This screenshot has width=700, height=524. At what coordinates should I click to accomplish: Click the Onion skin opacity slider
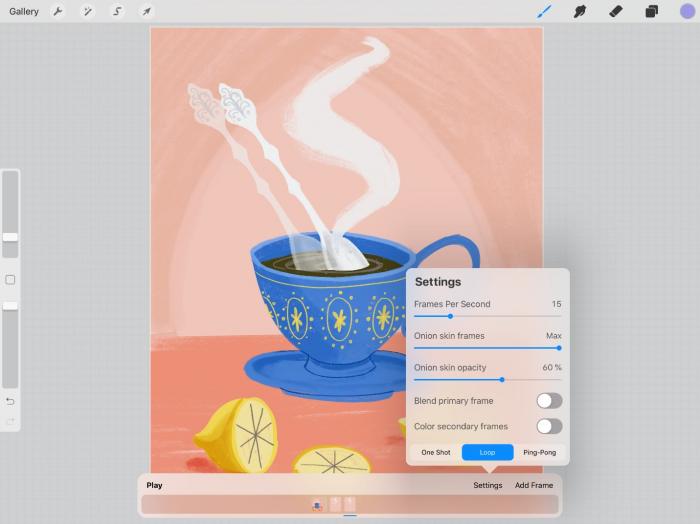coord(488,380)
